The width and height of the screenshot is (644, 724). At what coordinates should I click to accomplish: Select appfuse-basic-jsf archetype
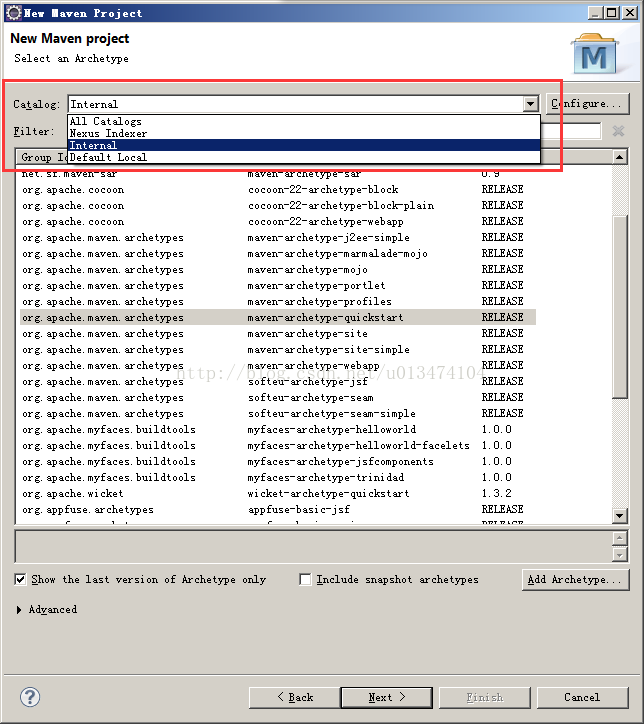tap(278, 509)
